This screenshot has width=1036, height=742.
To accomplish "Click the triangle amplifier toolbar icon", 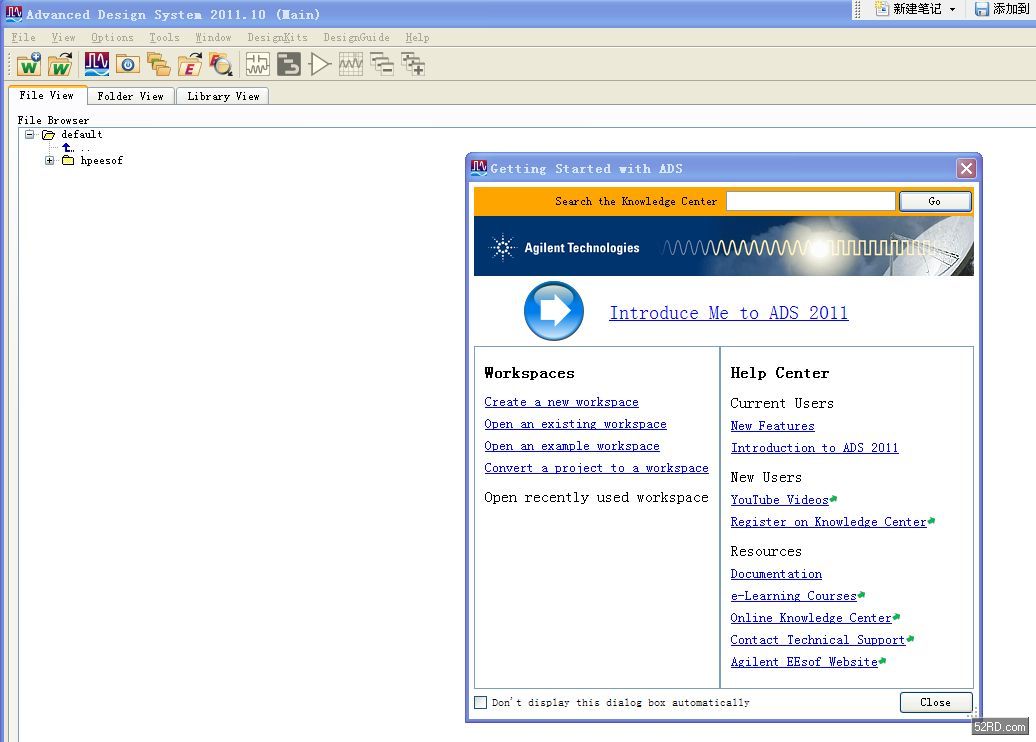I will [x=320, y=64].
